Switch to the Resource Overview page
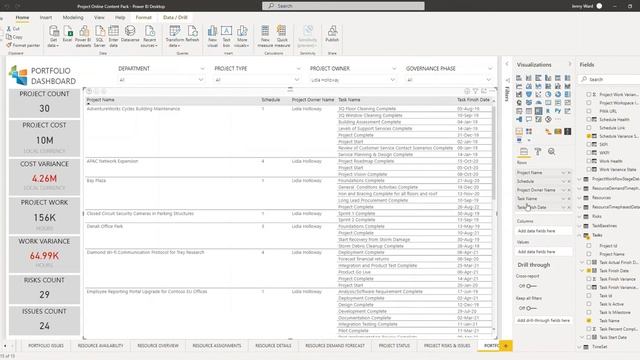The image size is (640, 360). (158, 346)
